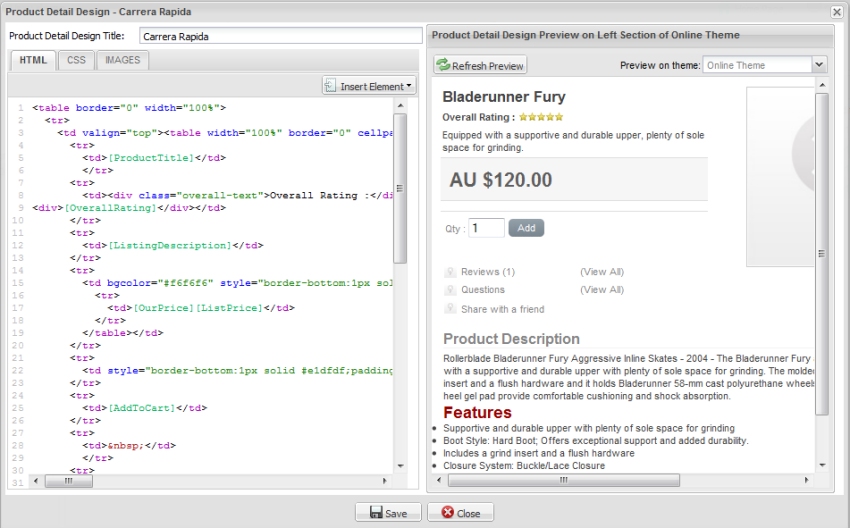The height and width of the screenshot is (528, 850).
Task: Click code line 1 with table border
Action: point(129,108)
